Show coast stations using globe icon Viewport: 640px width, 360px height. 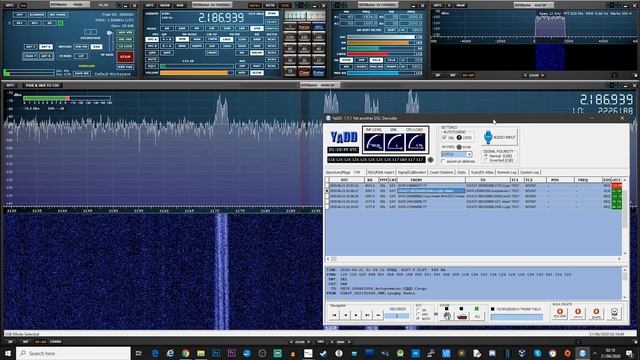pyautogui.click(x=447, y=315)
